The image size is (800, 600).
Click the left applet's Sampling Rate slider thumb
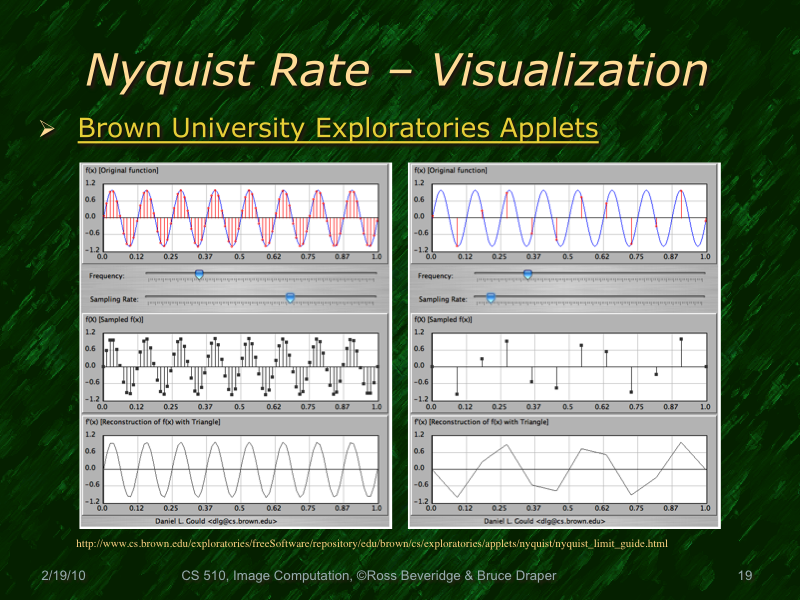coord(291,297)
